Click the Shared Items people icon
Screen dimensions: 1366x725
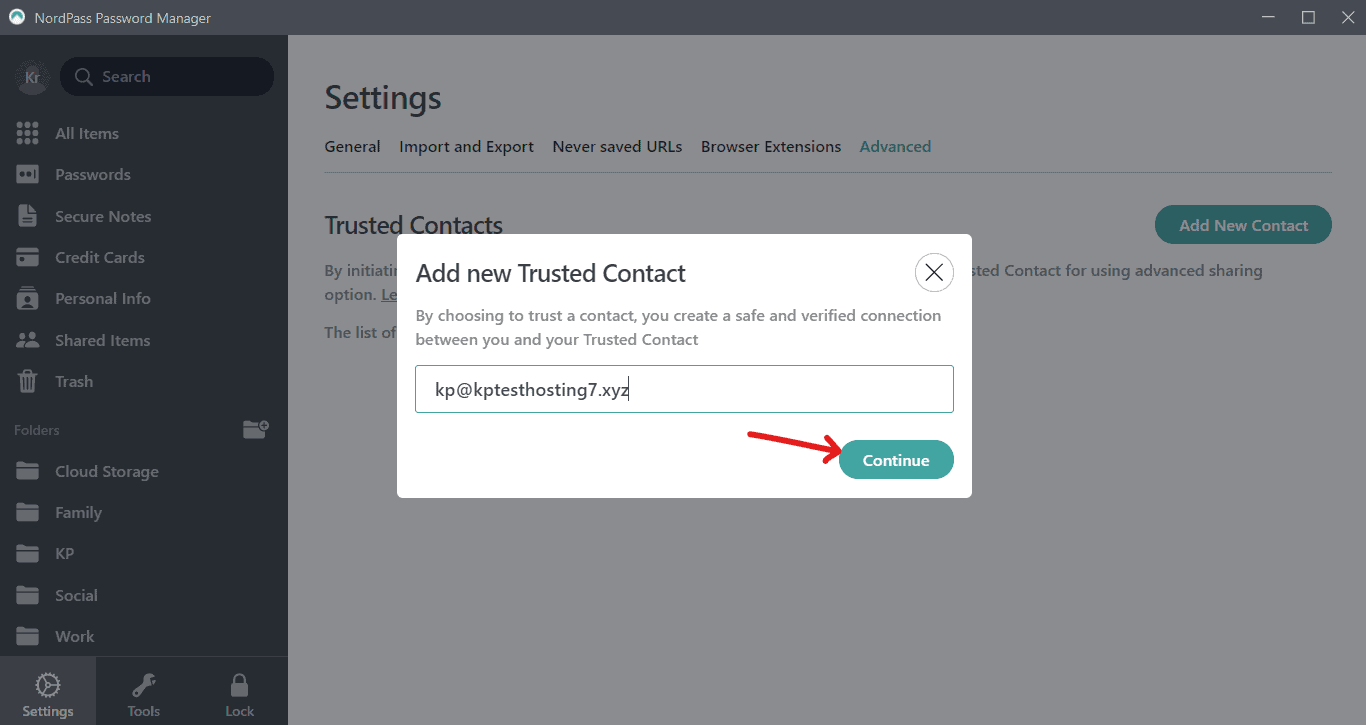click(x=27, y=340)
